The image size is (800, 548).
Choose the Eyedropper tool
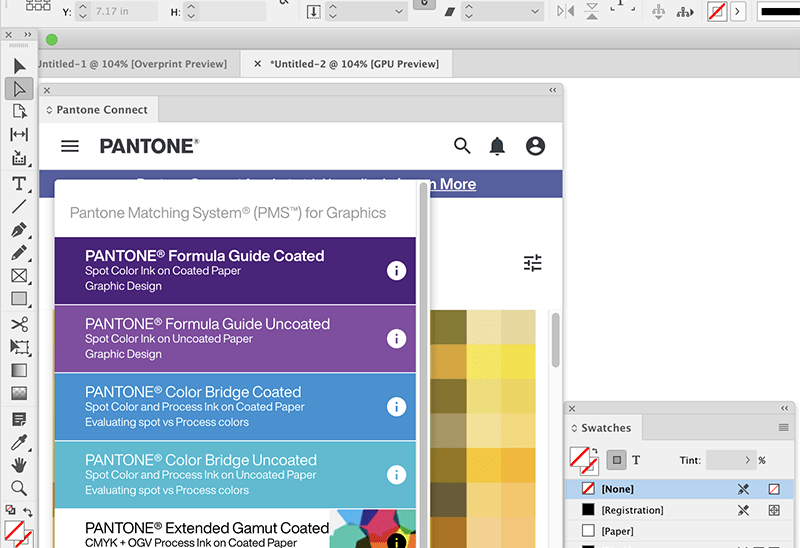click(x=19, y=442)
